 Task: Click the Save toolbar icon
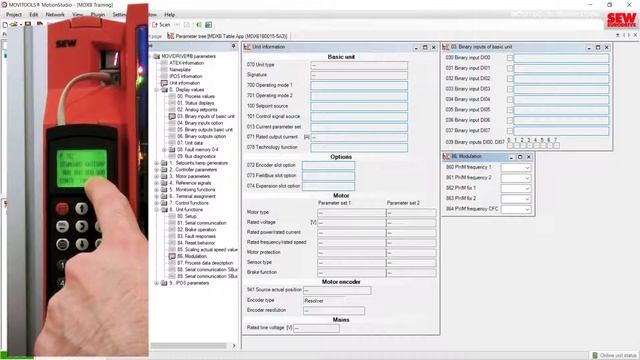pyautogui.click(x=28, y=24)
